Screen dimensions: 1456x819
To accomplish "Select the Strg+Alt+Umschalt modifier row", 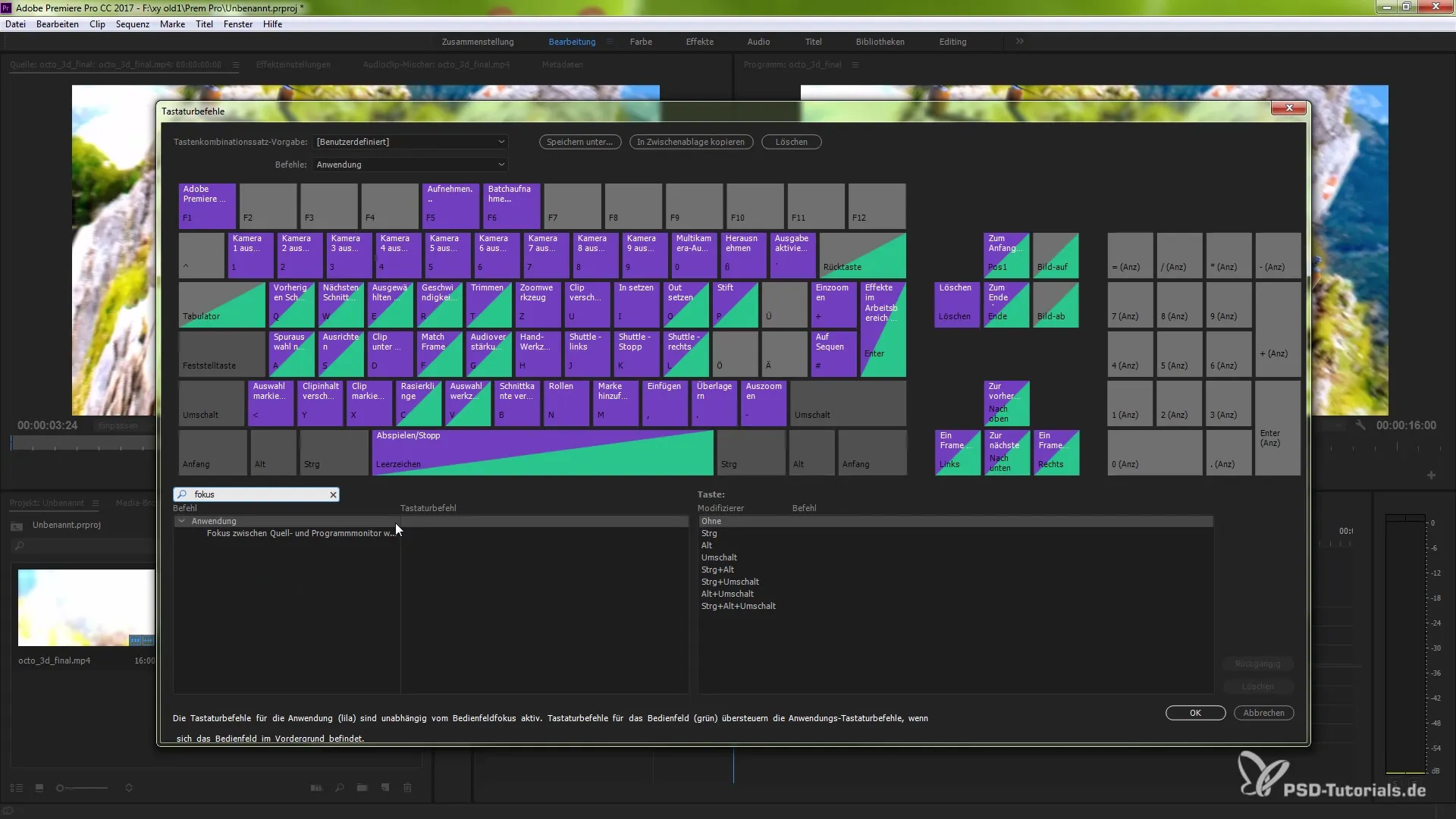I will point(955,606).
